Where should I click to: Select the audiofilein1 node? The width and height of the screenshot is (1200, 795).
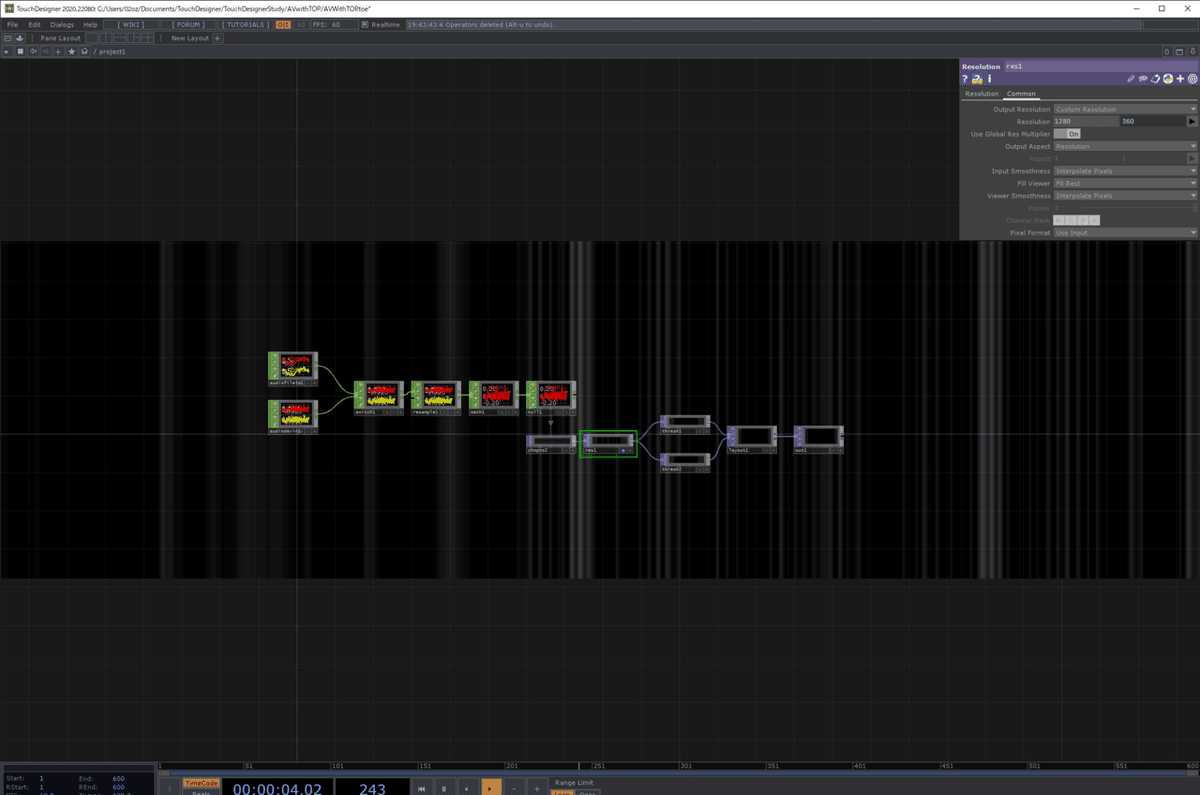coord(293,368)
